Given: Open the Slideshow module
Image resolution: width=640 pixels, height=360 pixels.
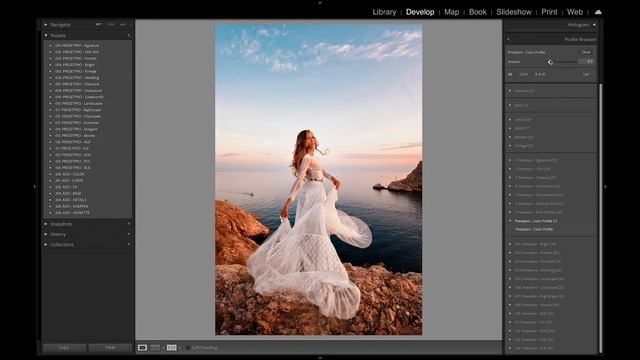Looking at the screenshot, I should [x=513, y=12].
